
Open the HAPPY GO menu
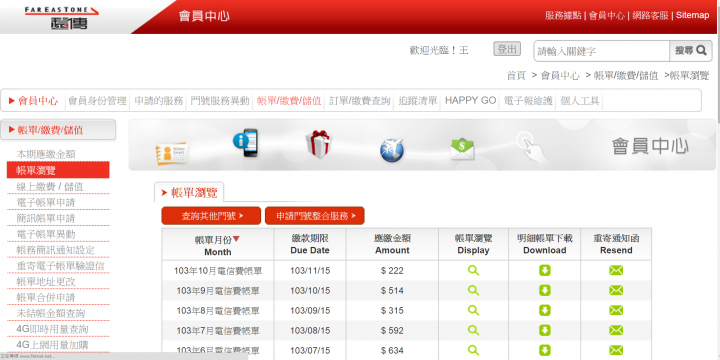pos(471,101)
